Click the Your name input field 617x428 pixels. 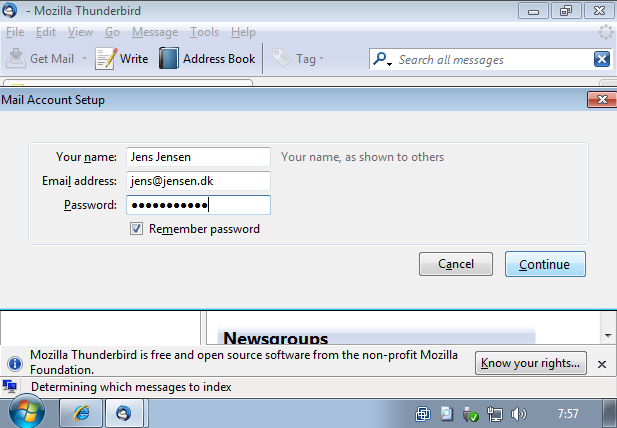(x=198, y=157)
